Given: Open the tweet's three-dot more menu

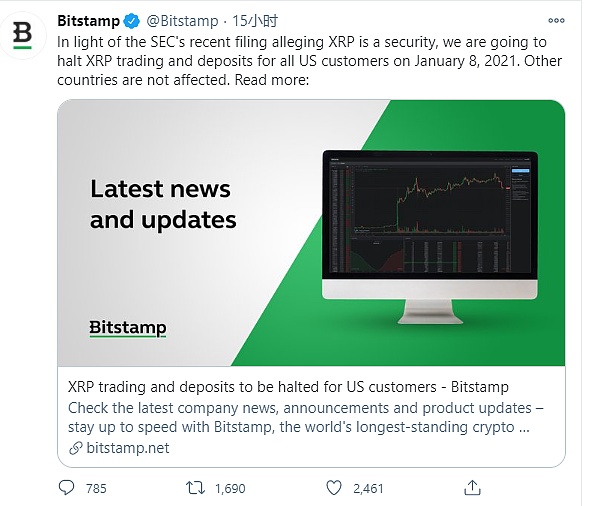Looking at the screenshot, I should pyautogui.click(x=556, y=20).
